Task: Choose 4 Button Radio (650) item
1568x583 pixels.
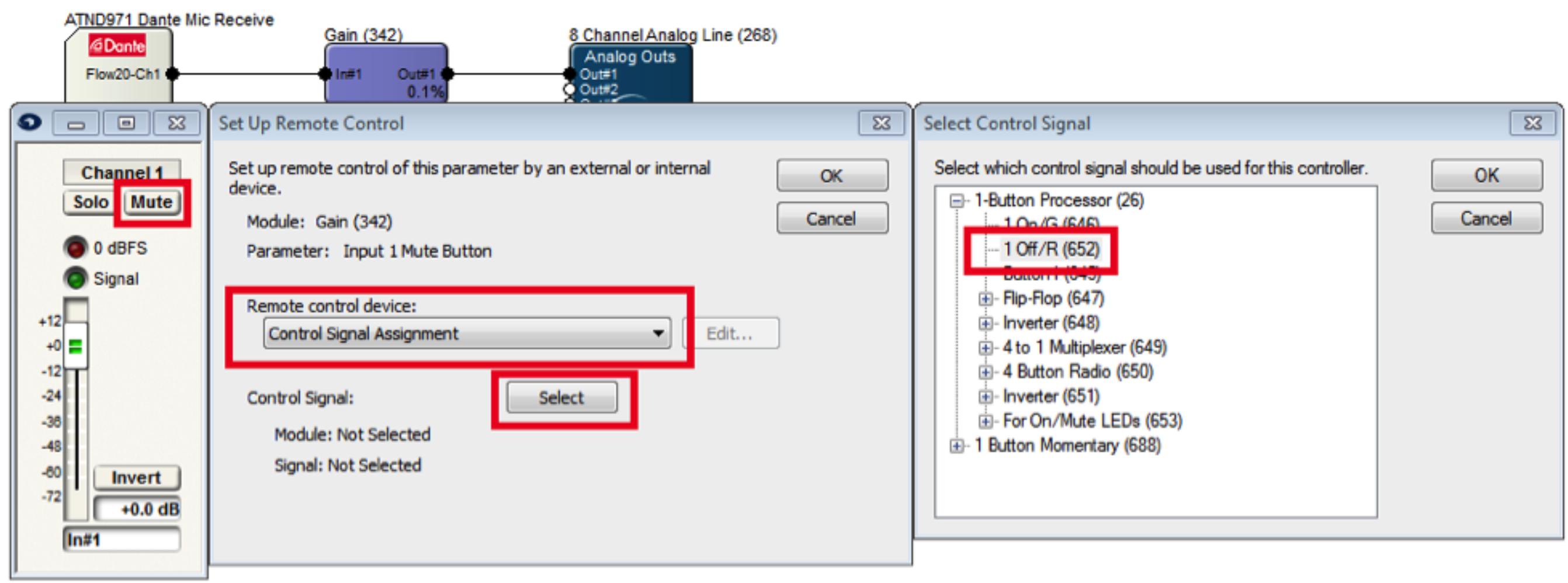Action: click(x=1077, y=372)
